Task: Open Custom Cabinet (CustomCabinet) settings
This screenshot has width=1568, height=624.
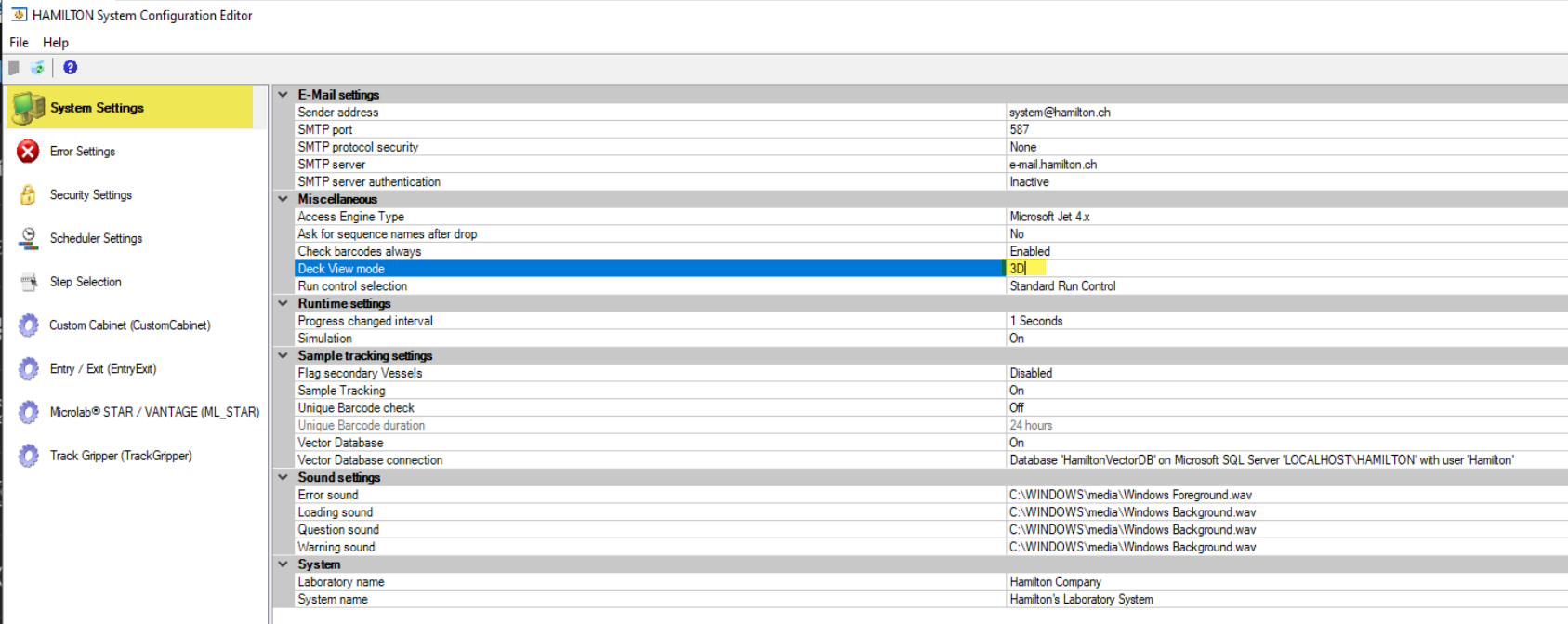Action: pyautogui.click(x=130, y=325)
